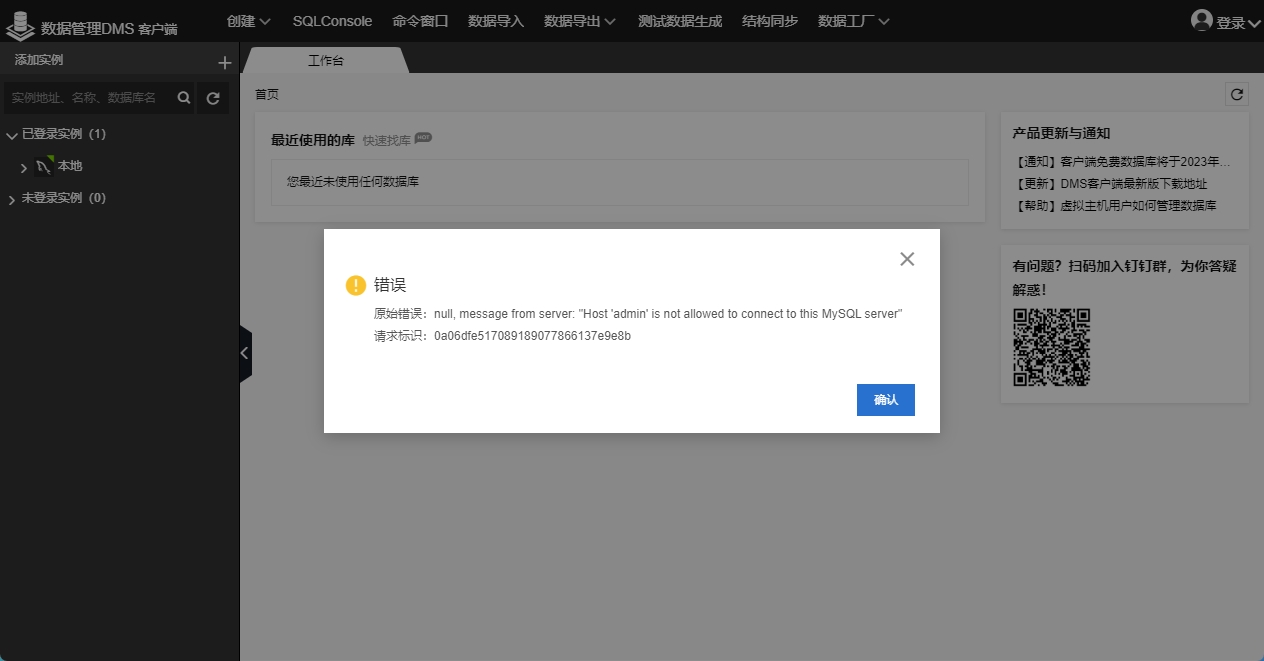Click the instance search input field

88,98
